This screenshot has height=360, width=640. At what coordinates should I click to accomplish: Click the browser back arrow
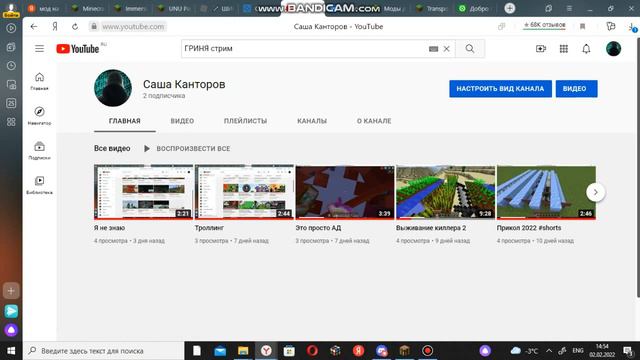34,27
